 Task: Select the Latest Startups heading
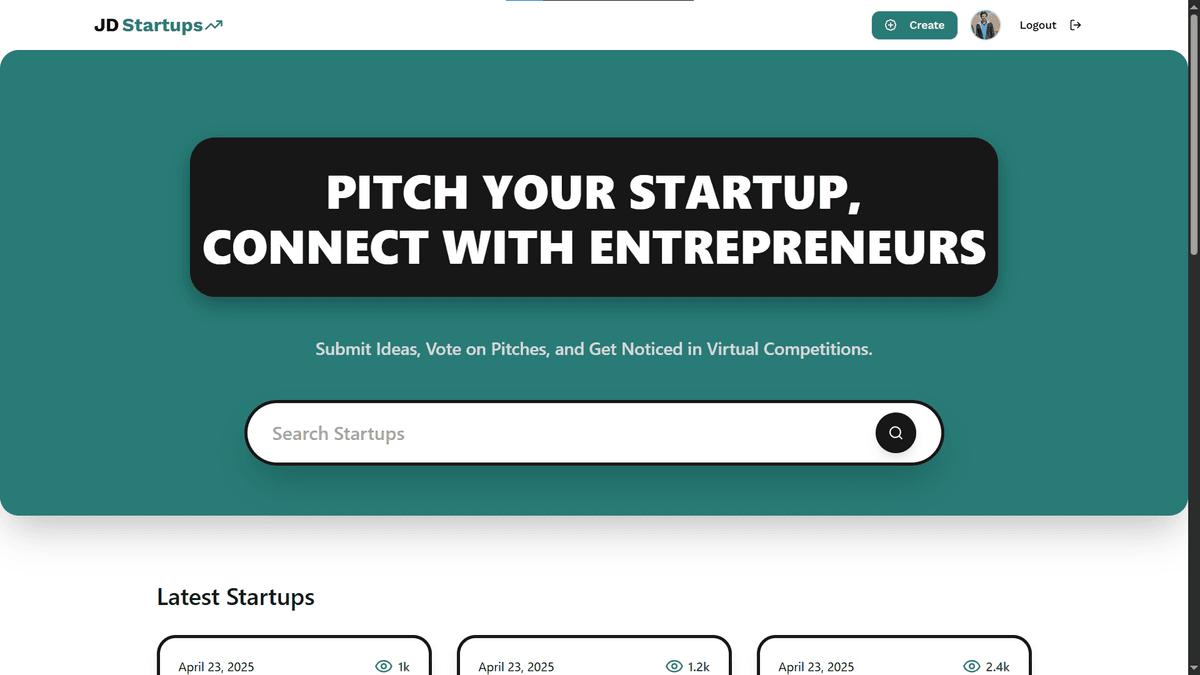coord(235,597)
